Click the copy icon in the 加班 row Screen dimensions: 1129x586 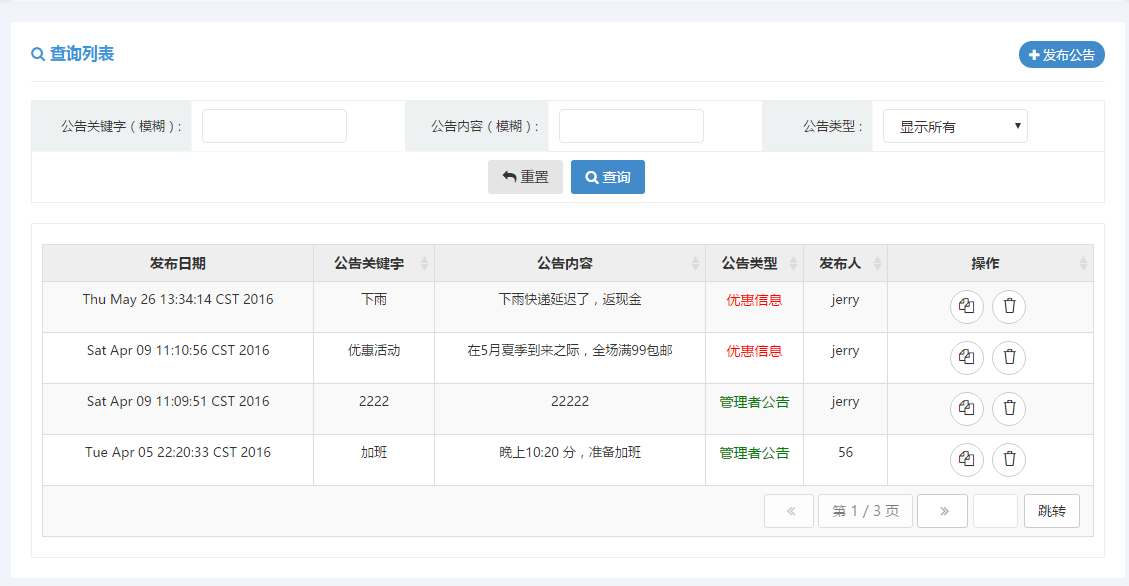[966, 459]
